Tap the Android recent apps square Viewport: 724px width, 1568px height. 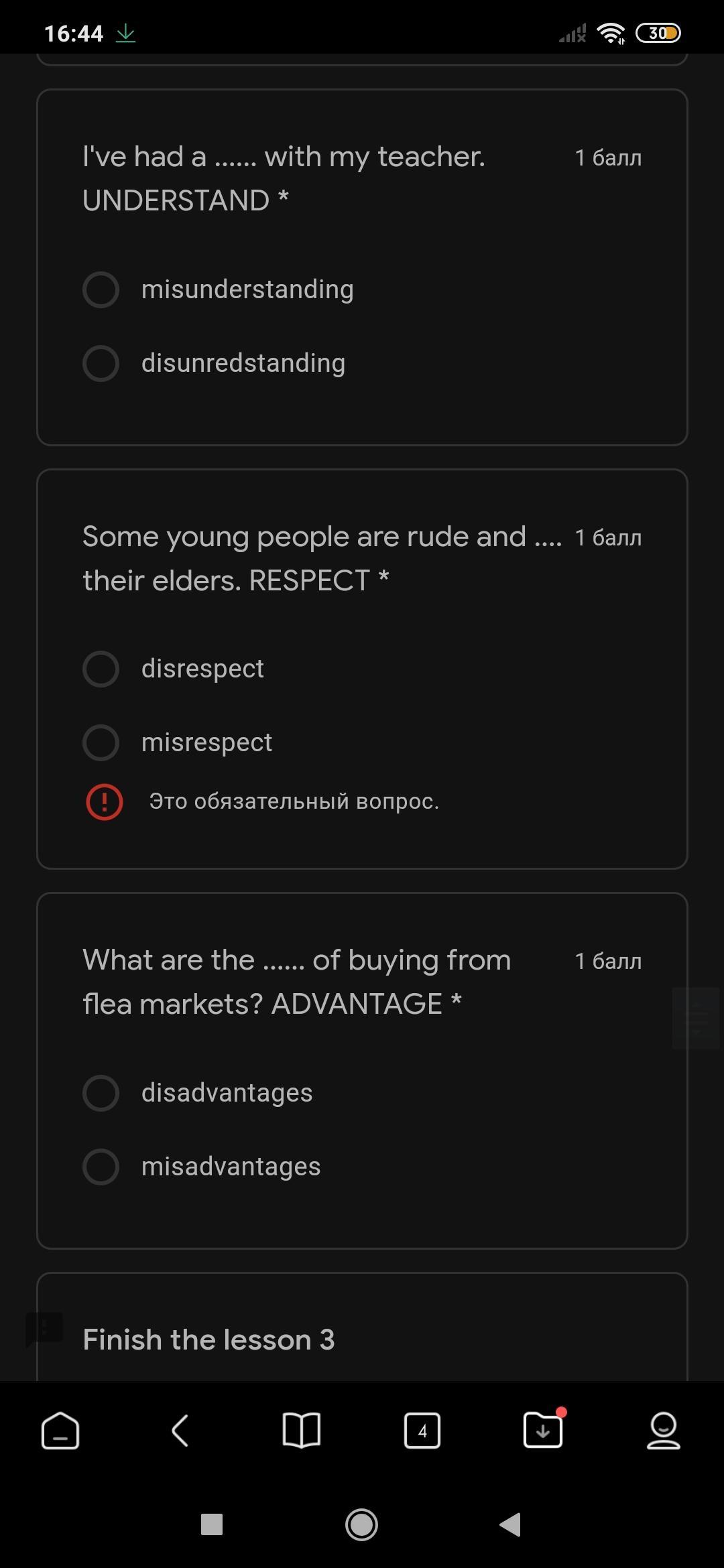pos(212,1524)
